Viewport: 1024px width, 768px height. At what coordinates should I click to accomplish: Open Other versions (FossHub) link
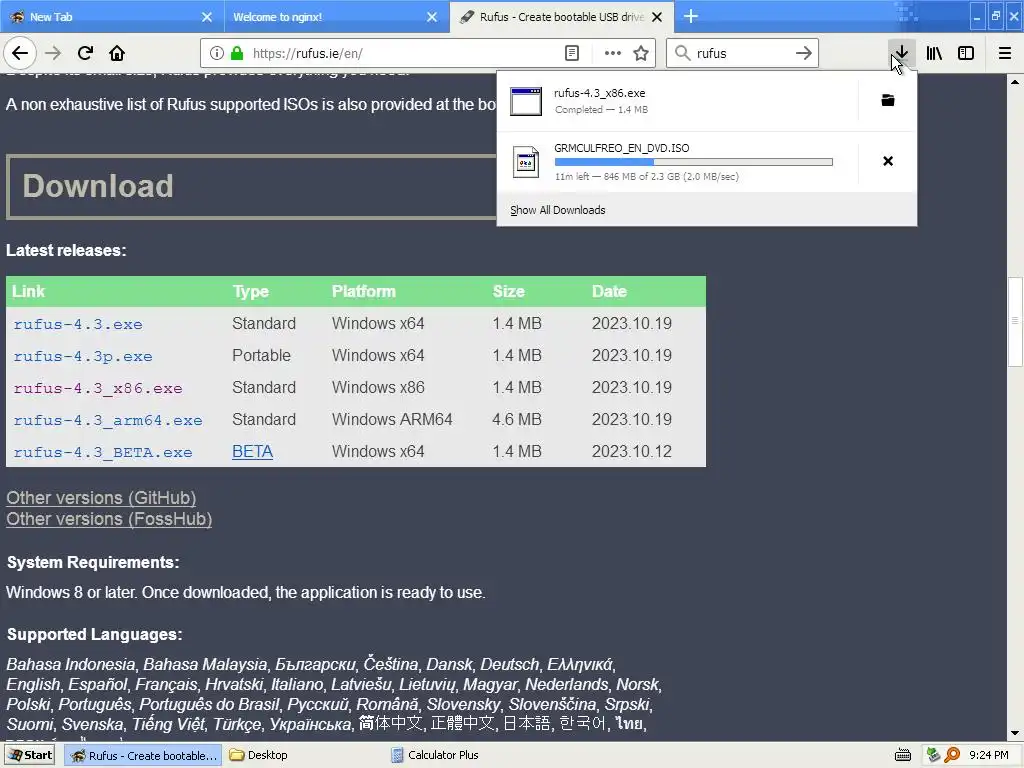[x=109, y=519]
